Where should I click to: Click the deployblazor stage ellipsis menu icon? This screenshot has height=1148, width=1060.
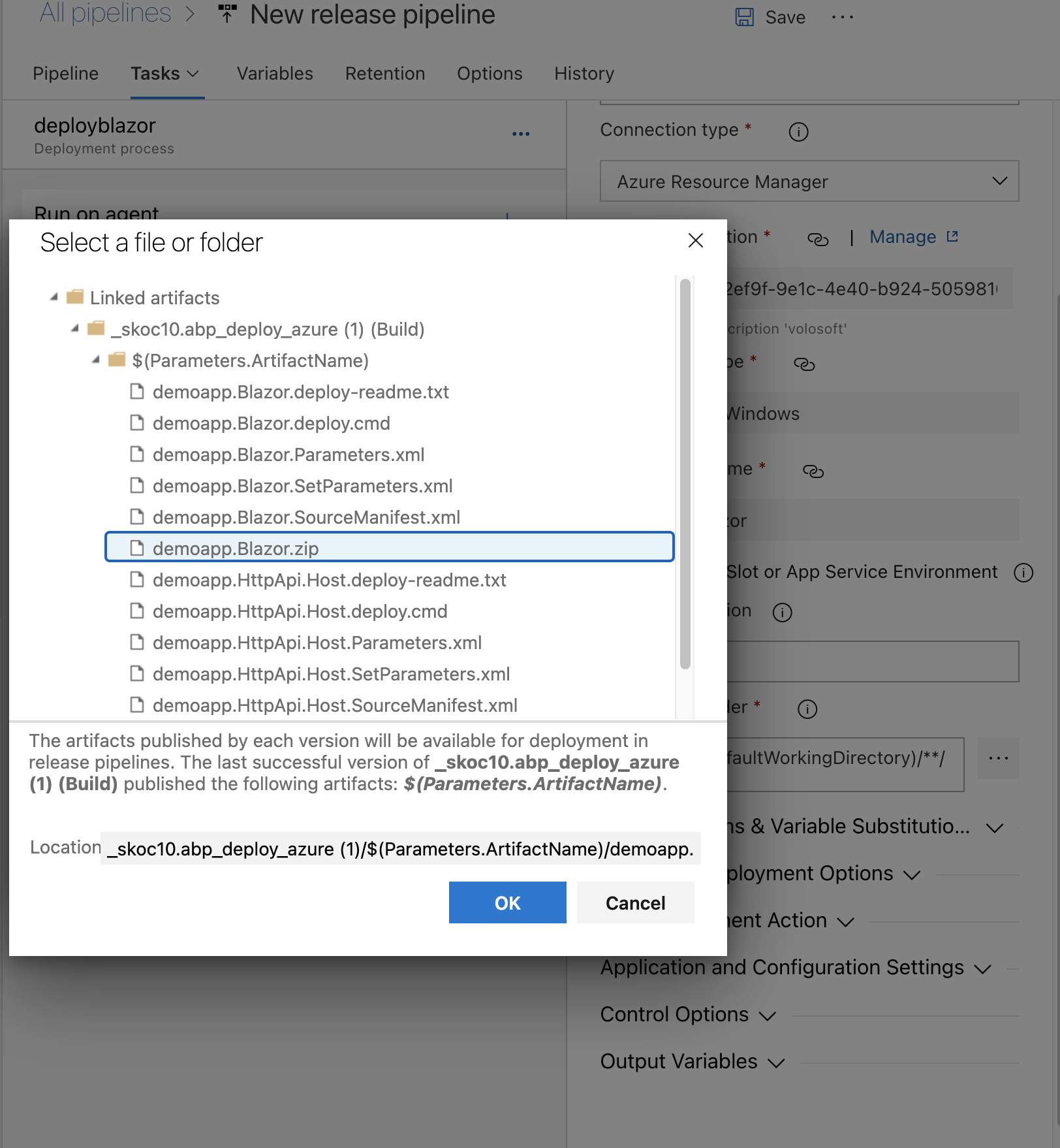[x=520, y=134]
